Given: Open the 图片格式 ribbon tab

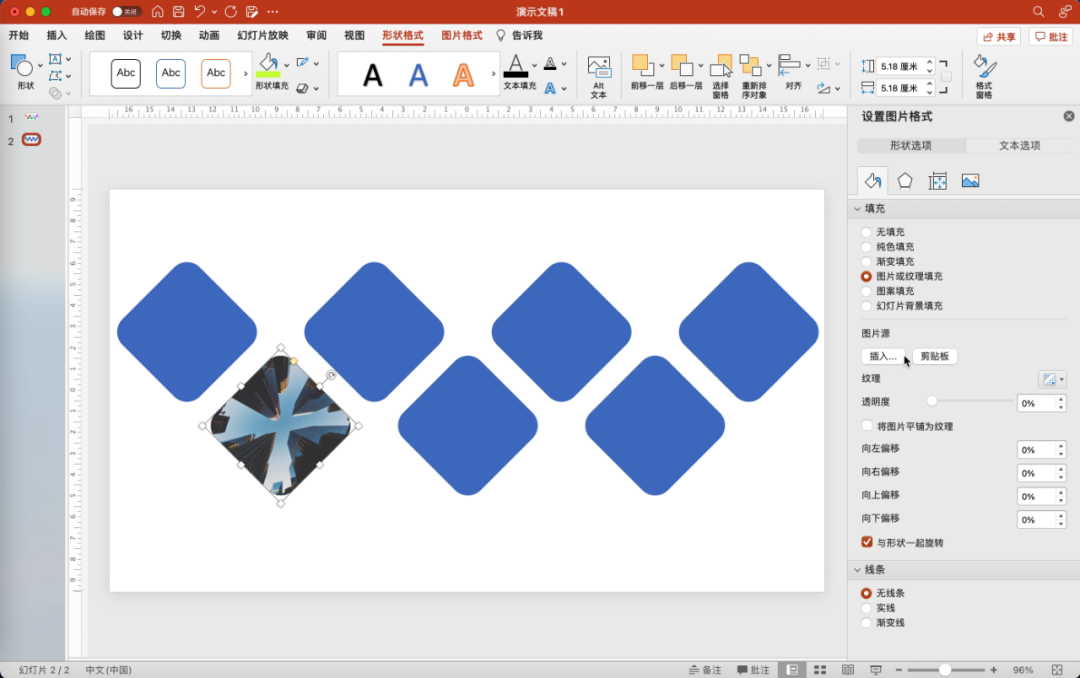Looking at the screenshot, I should coord(461,35).
